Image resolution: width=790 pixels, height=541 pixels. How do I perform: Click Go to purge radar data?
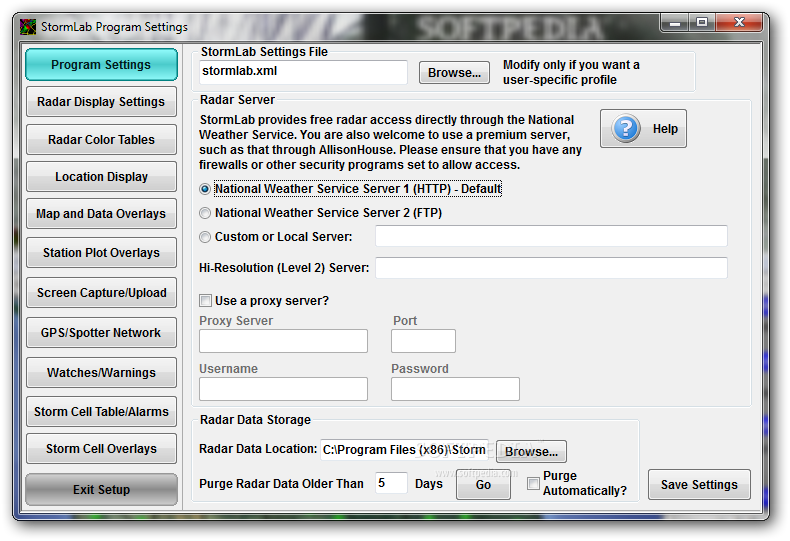pos(483,485)
